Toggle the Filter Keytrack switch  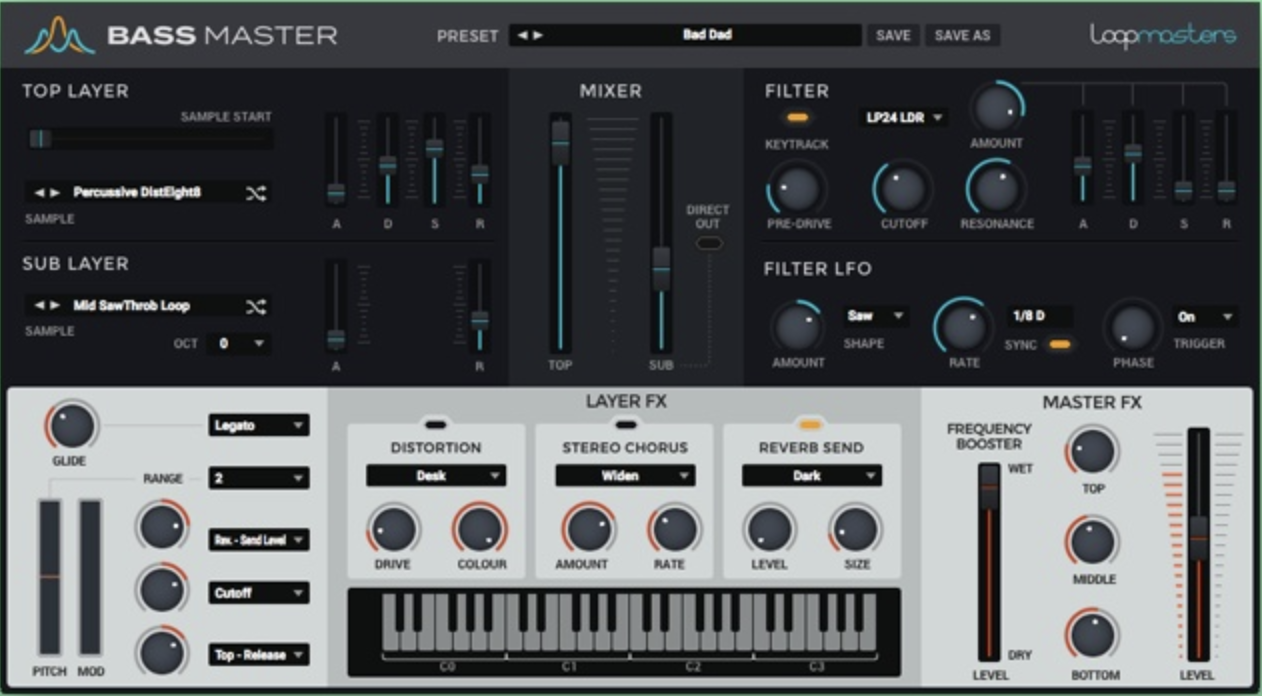click(x=798, y=117)
